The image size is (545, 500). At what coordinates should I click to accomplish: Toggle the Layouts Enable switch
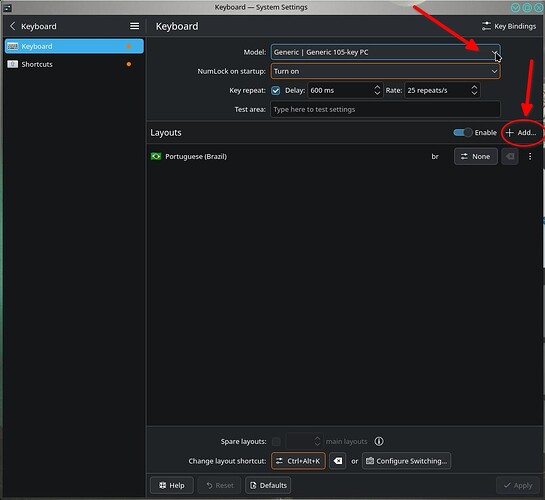tap(462, 132)
